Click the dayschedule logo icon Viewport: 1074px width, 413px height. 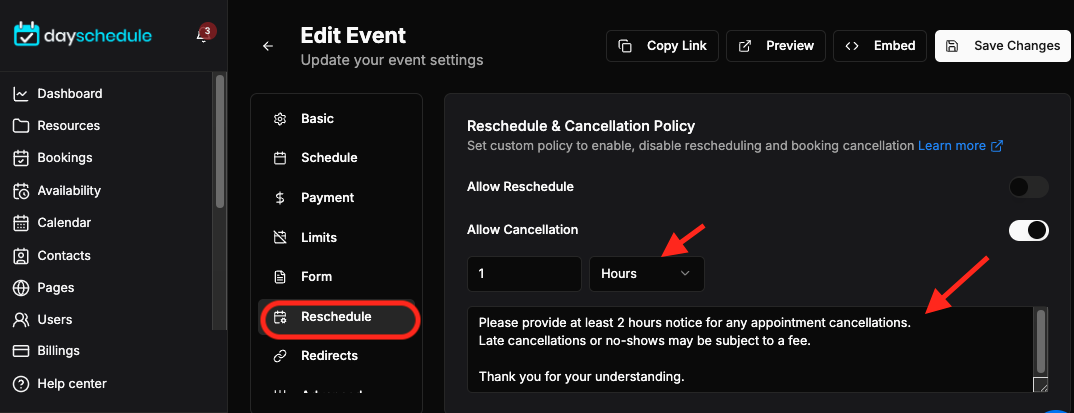(27, 36)
